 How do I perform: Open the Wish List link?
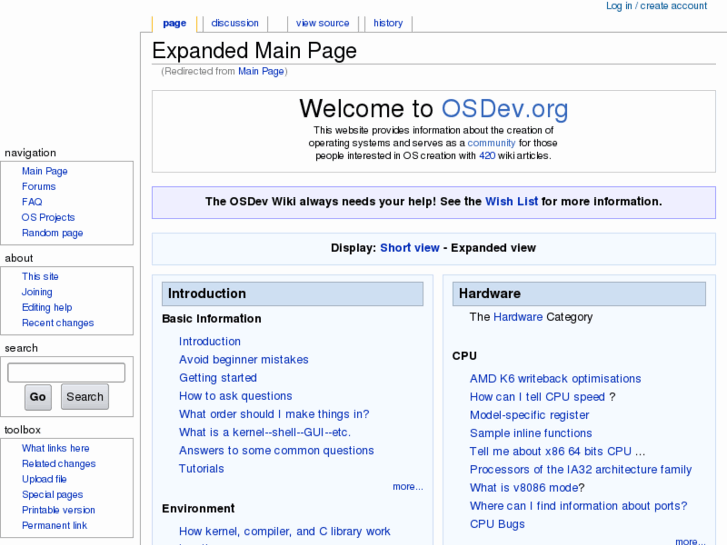point(511,201)
